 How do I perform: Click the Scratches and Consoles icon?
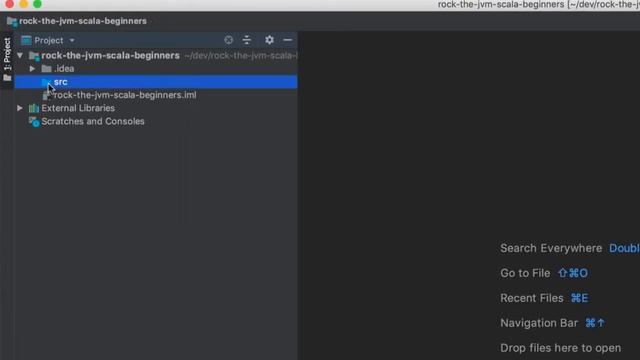coord(34,121)
